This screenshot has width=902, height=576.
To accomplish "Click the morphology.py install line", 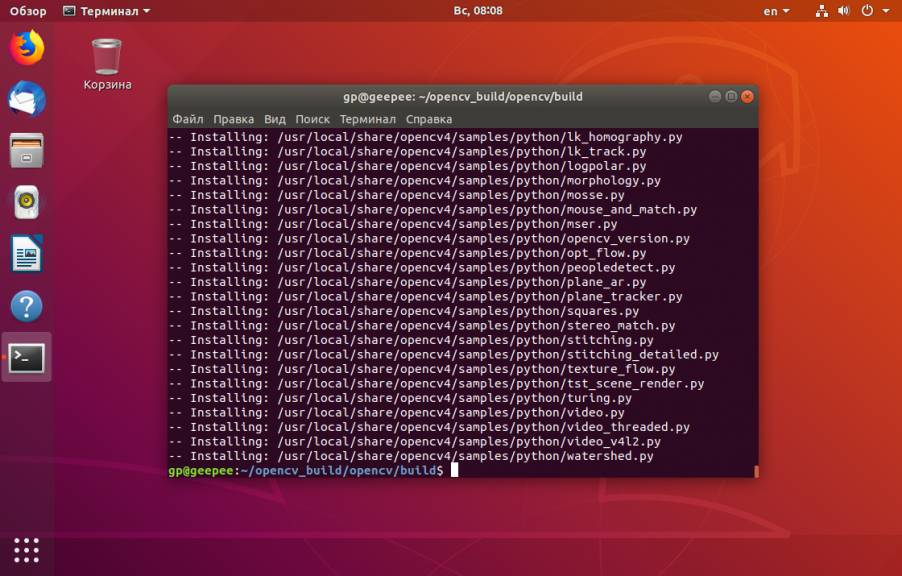I will coord(414,180).
